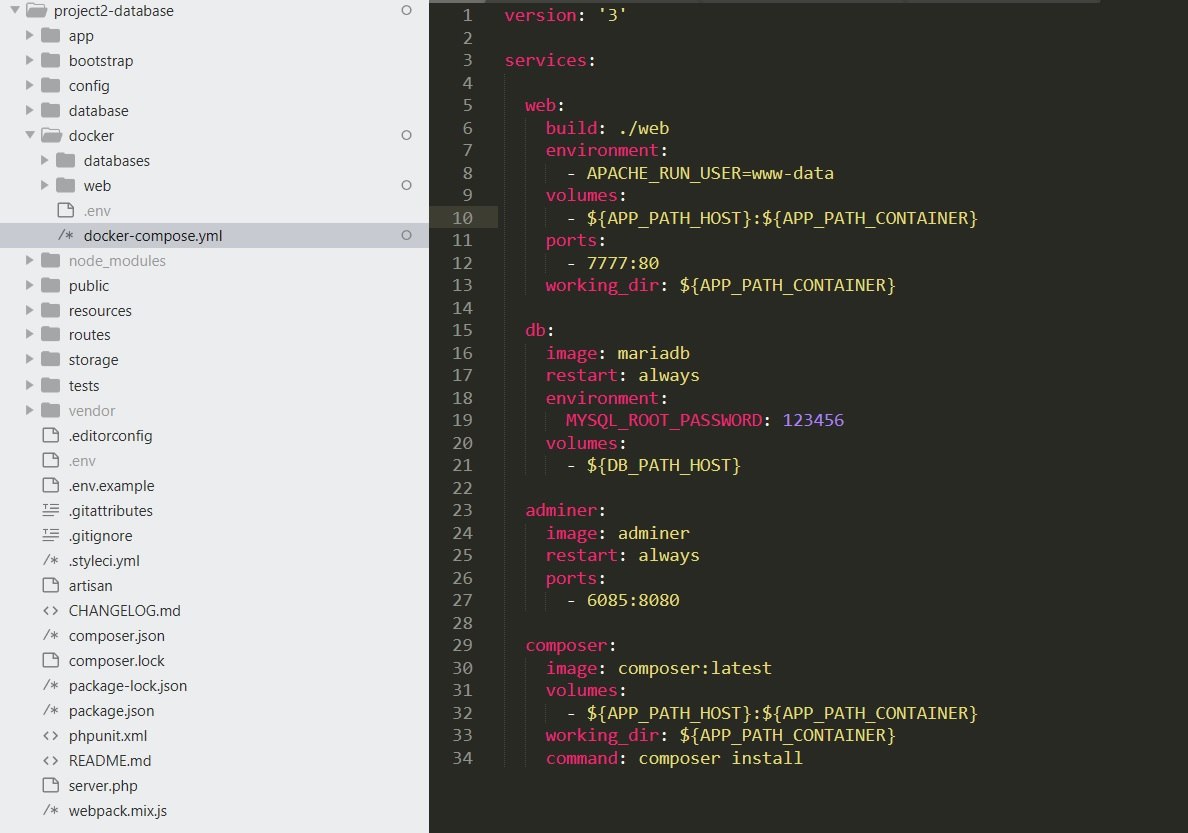1188x833 pixels.
Task: Click the docker-compose.yml file type icon
Action: [66, 236]
